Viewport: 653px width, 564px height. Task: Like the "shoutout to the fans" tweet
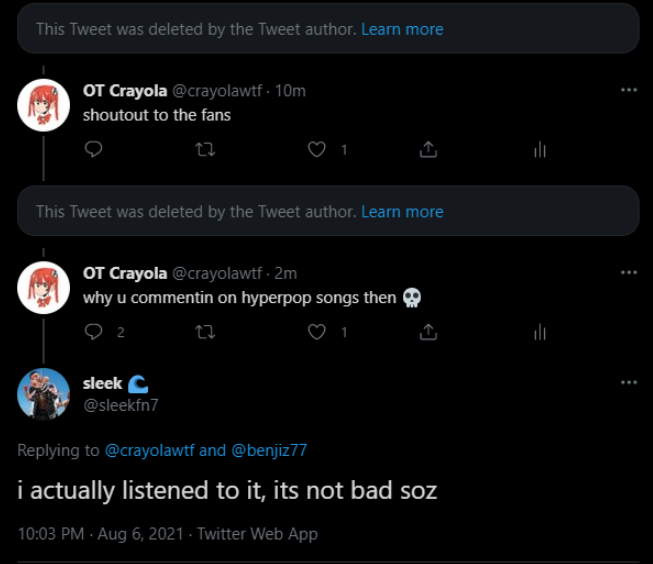(317, 149)
